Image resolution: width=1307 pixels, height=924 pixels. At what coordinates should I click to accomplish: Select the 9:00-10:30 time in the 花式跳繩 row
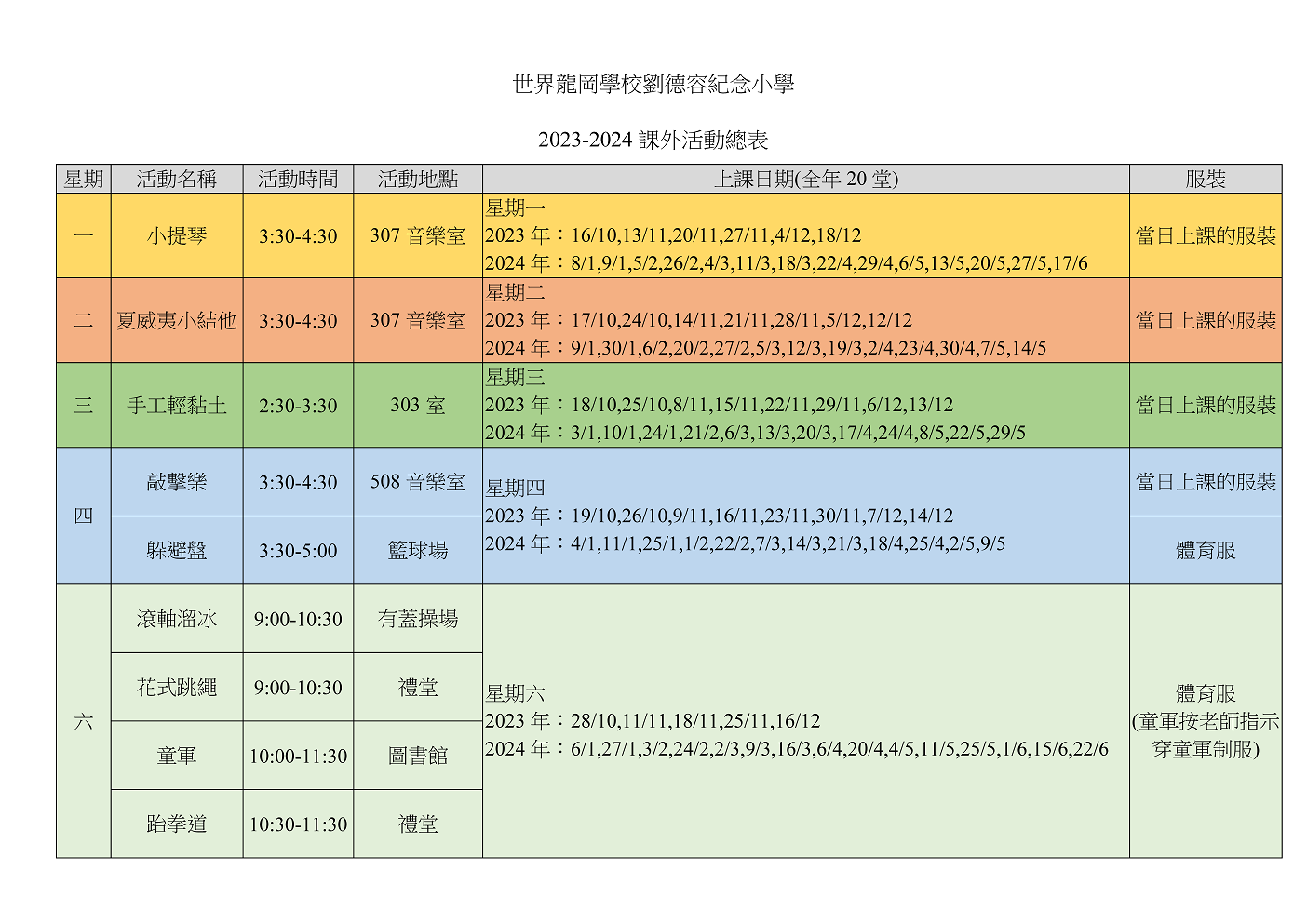coord(298,688)
